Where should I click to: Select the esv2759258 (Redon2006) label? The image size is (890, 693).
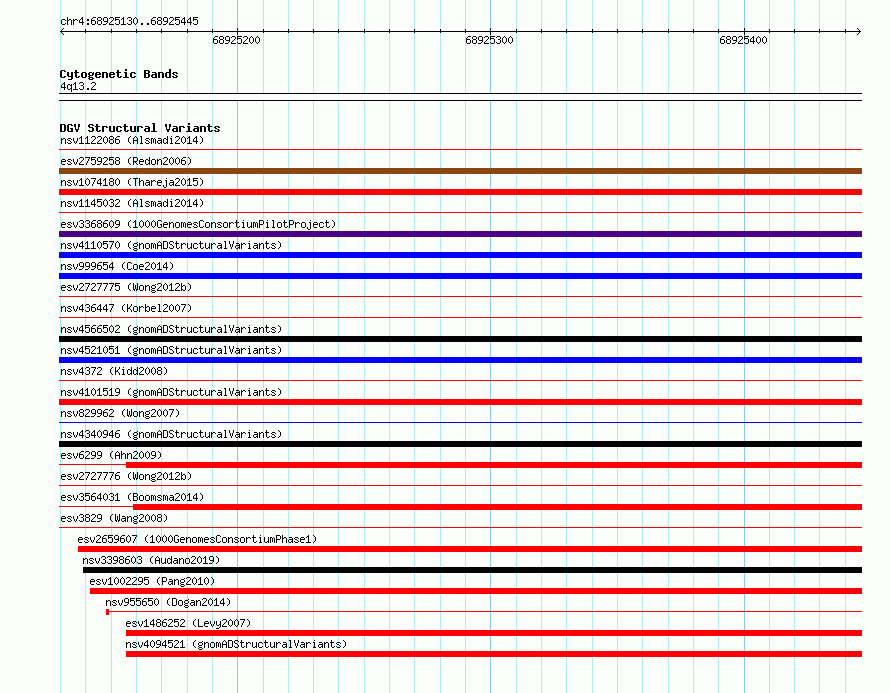point(126,161)
